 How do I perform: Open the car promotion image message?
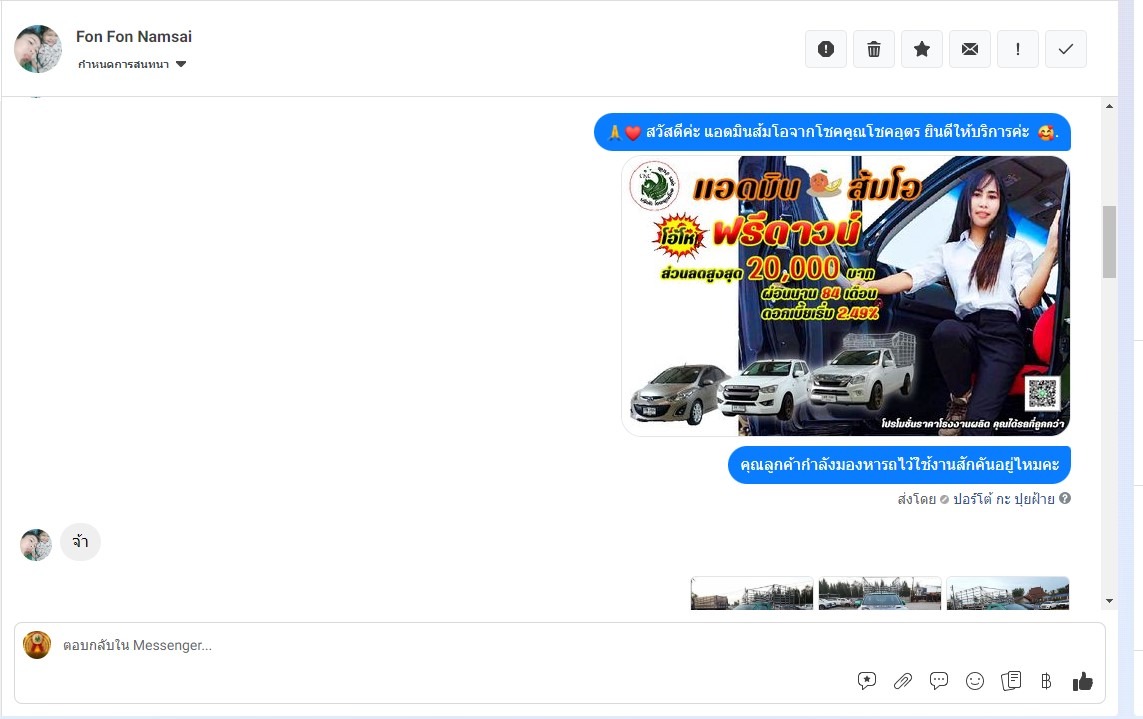pyautogui.click(x=846, y=296)
